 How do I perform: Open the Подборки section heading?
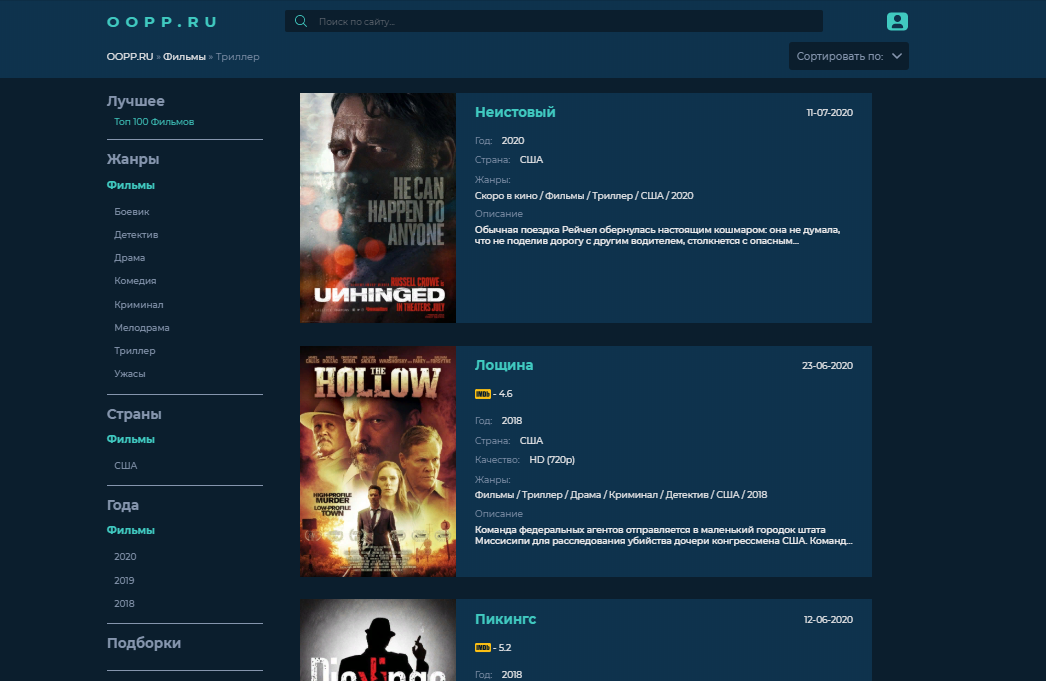[x=144, y=643]
